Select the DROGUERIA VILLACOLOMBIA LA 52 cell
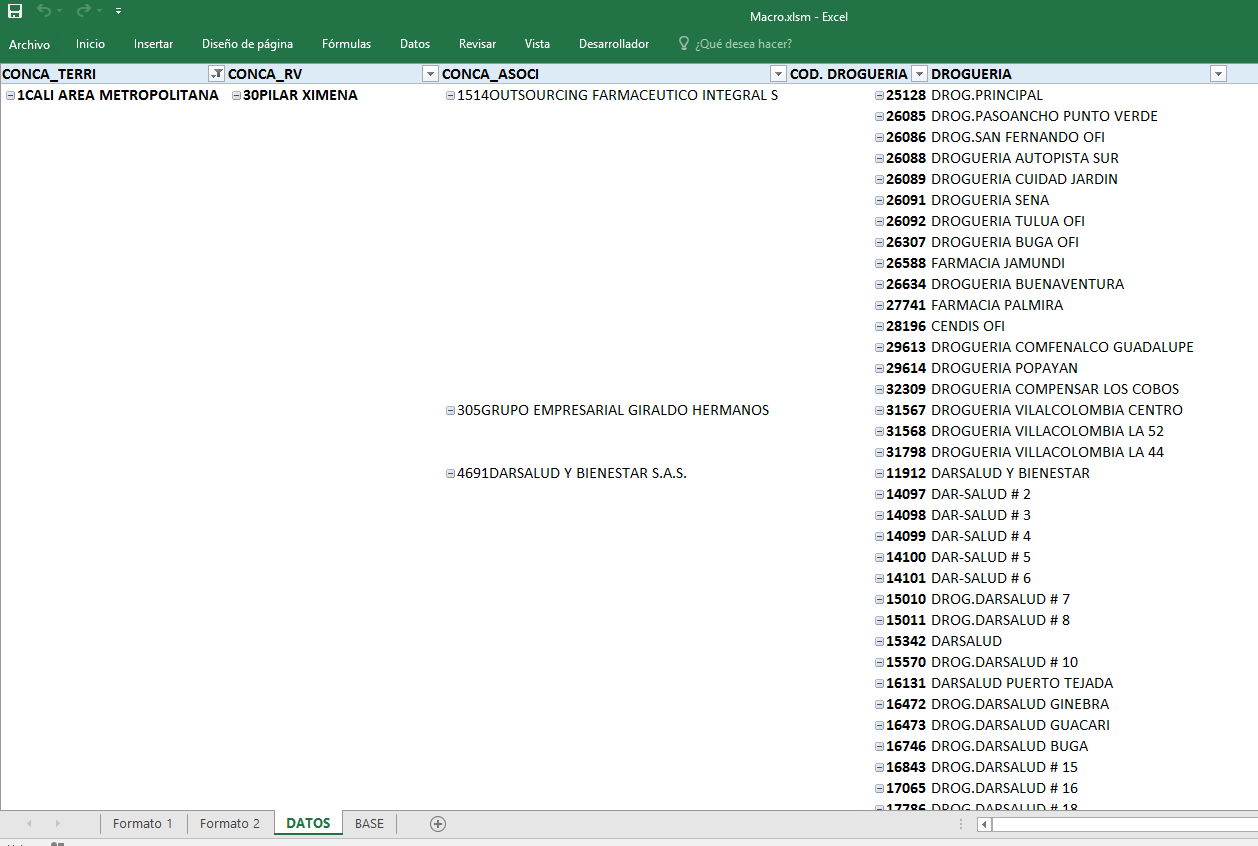 click(1047, 432)
